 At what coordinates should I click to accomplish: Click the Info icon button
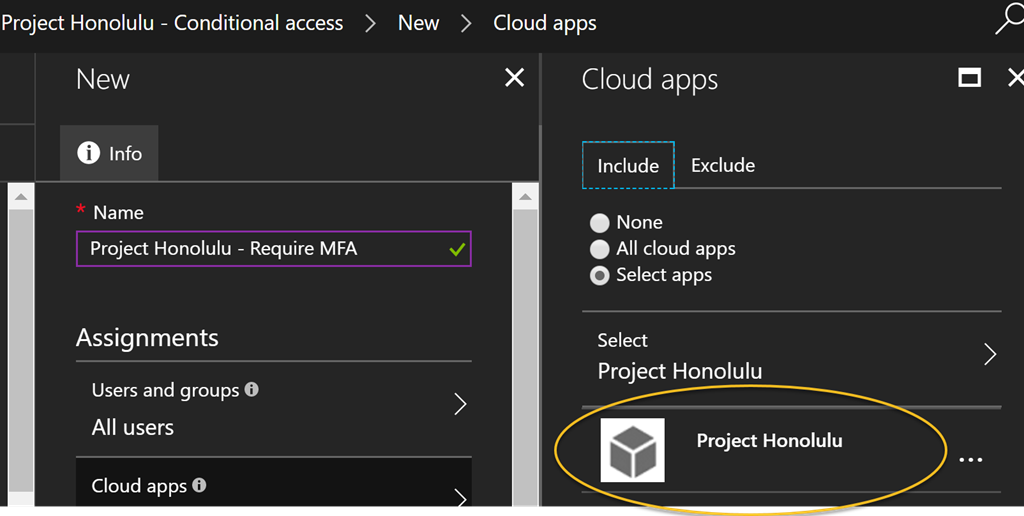109,153
